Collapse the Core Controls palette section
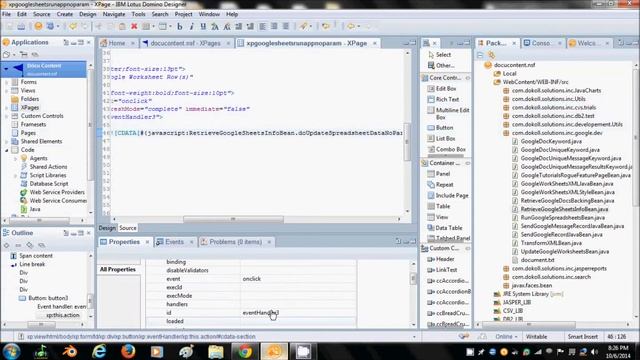640x360 pixels. pyautogui.click(x=468, y=78)
